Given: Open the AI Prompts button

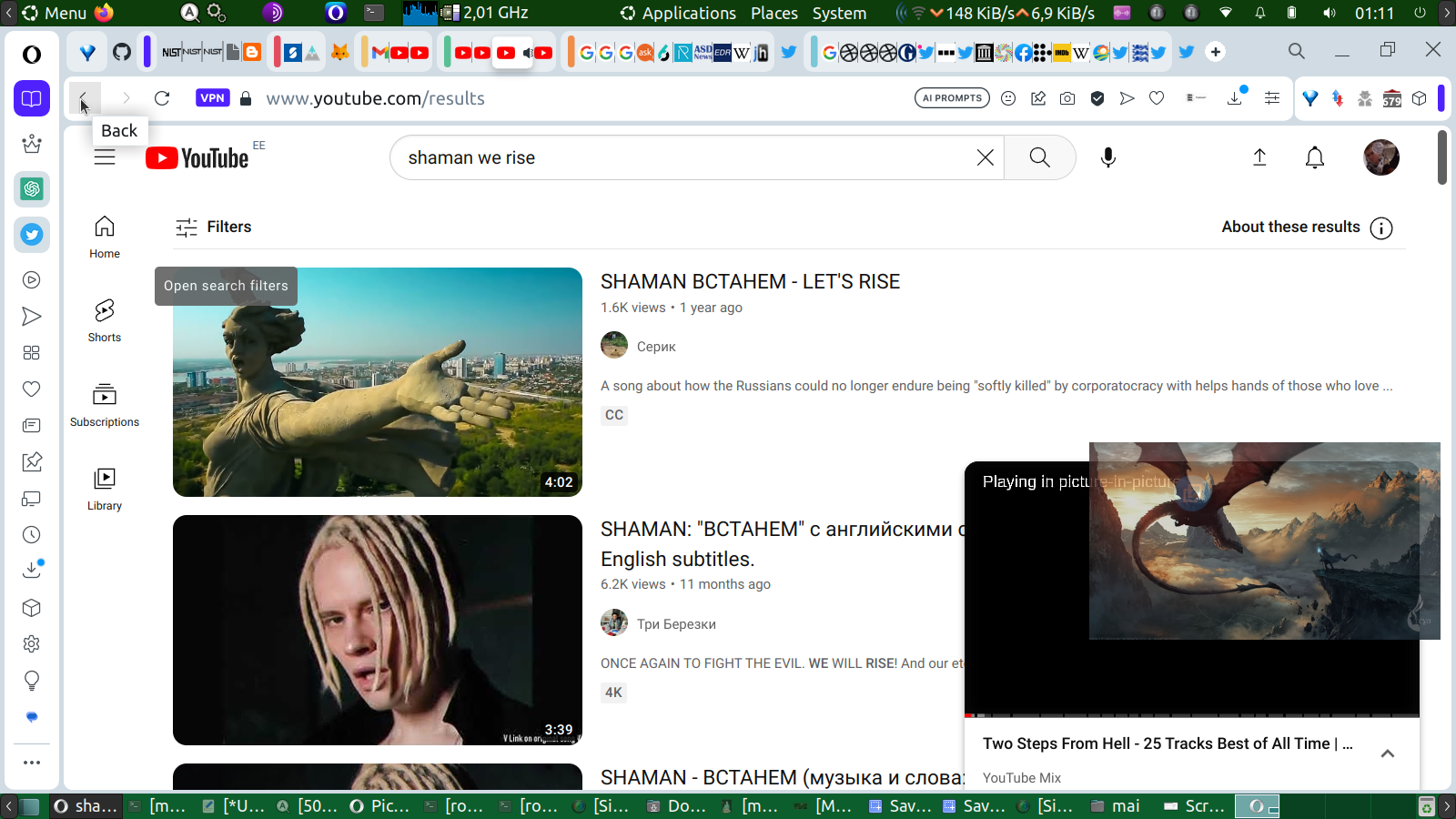Looking at the screenshot, I should tap(952, 98).
